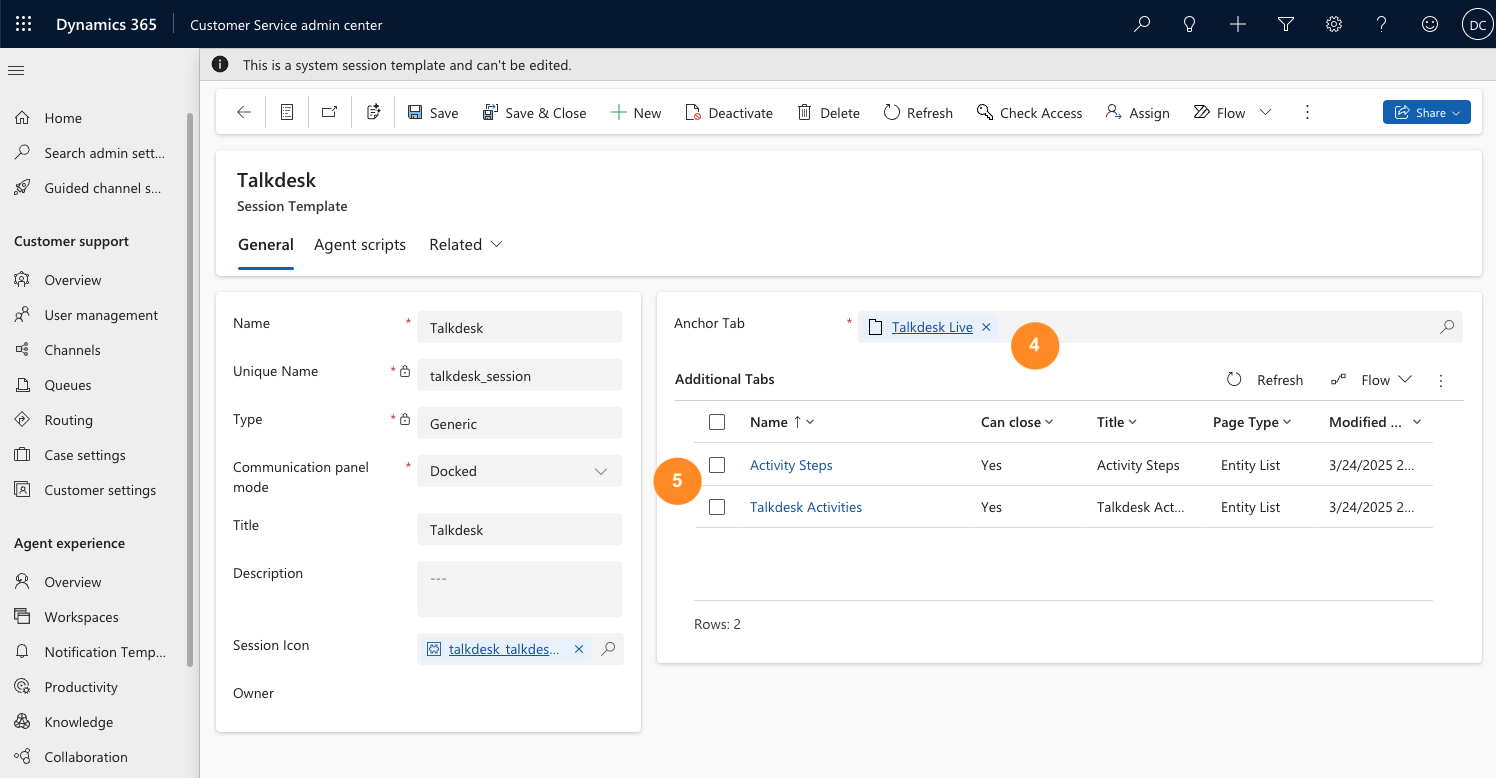Open the settings gear icon

coord(1334,24)
